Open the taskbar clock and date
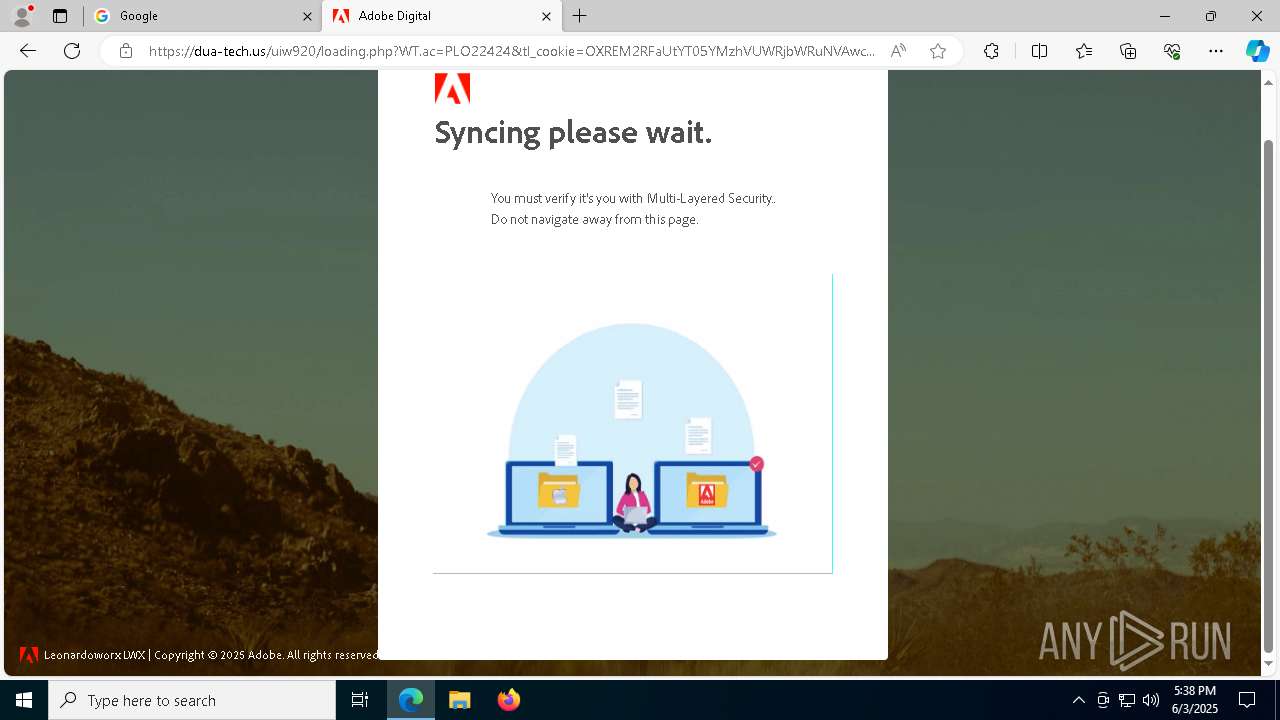Screen dimensions: 1280x720 point(1195,700)
